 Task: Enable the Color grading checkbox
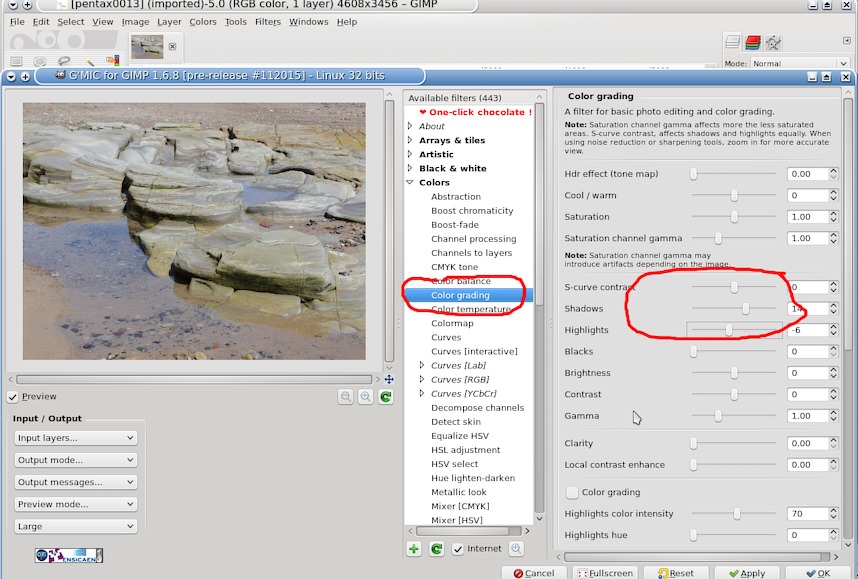[x=572, y=493]
